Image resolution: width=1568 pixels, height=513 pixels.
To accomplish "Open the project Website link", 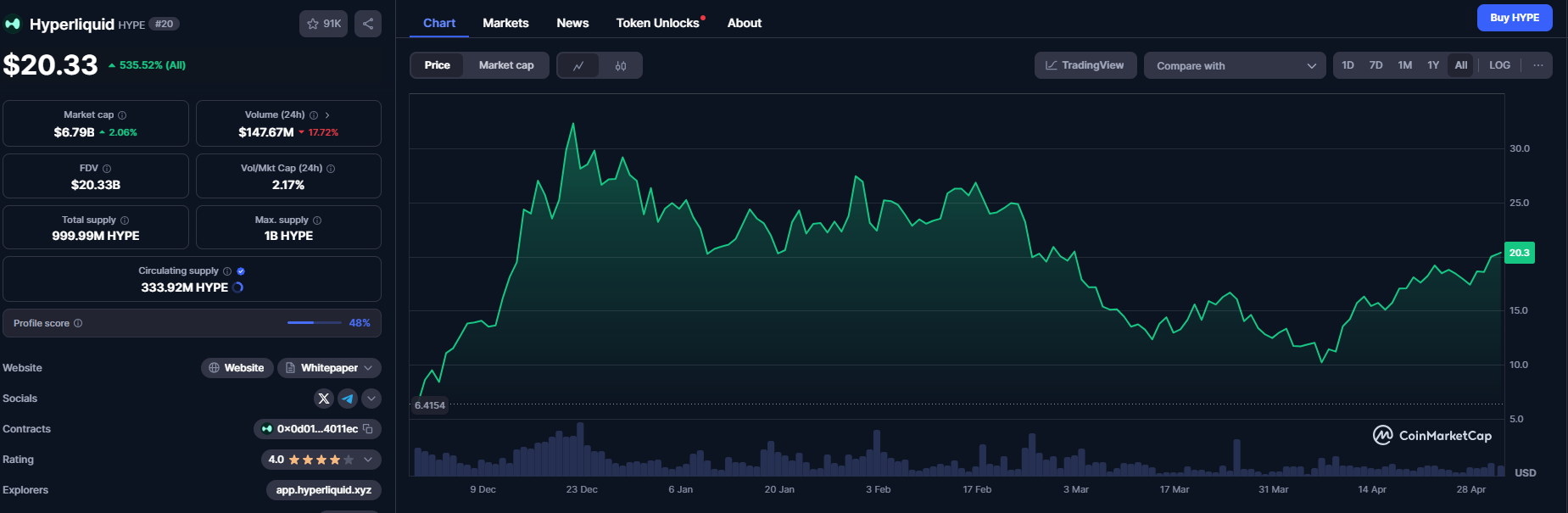I will (x=237, y=368).
